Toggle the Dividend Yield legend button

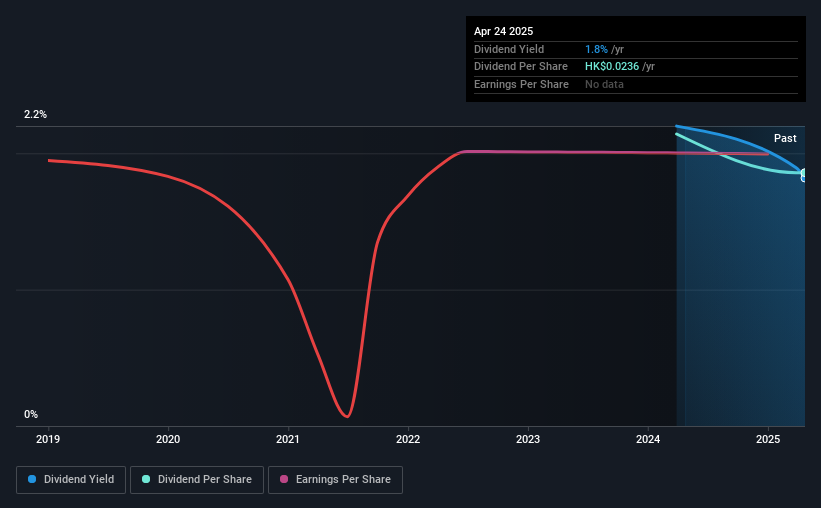click(x=71, y=480)
